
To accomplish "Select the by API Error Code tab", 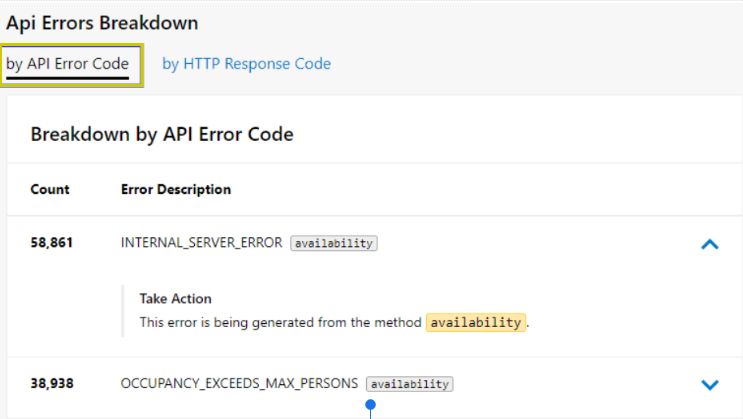I will point(68,64).
